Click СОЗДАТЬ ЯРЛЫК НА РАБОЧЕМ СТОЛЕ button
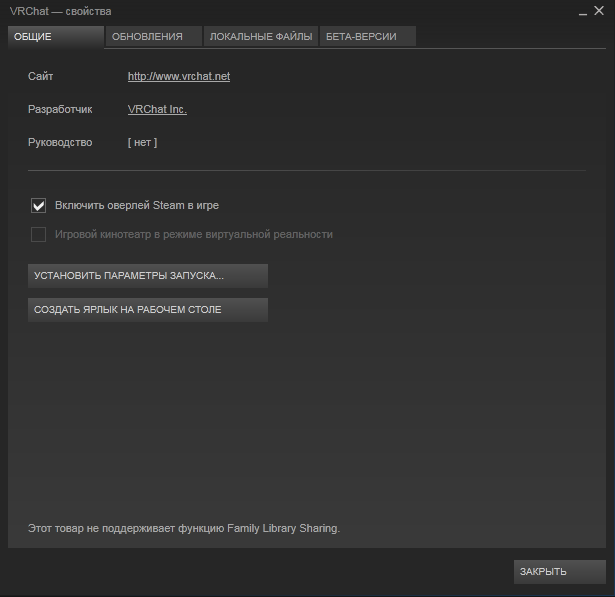 point(148,310)
